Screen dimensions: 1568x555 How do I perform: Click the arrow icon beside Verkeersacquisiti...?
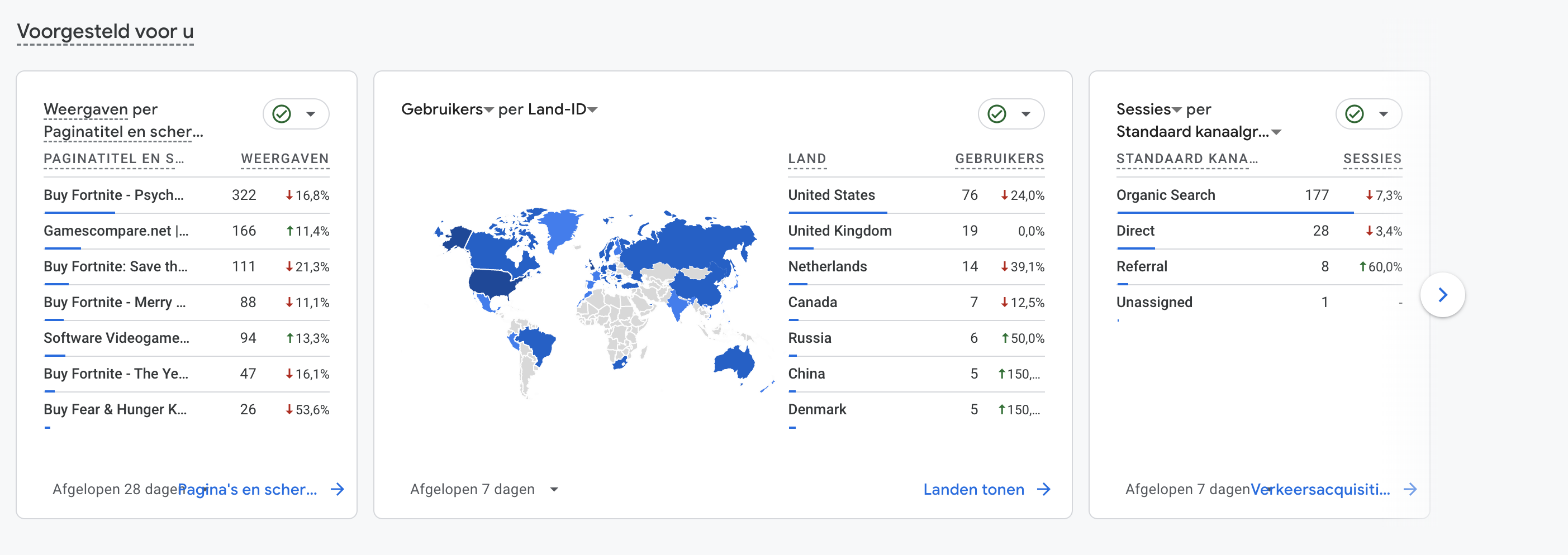coord(1410,489)
